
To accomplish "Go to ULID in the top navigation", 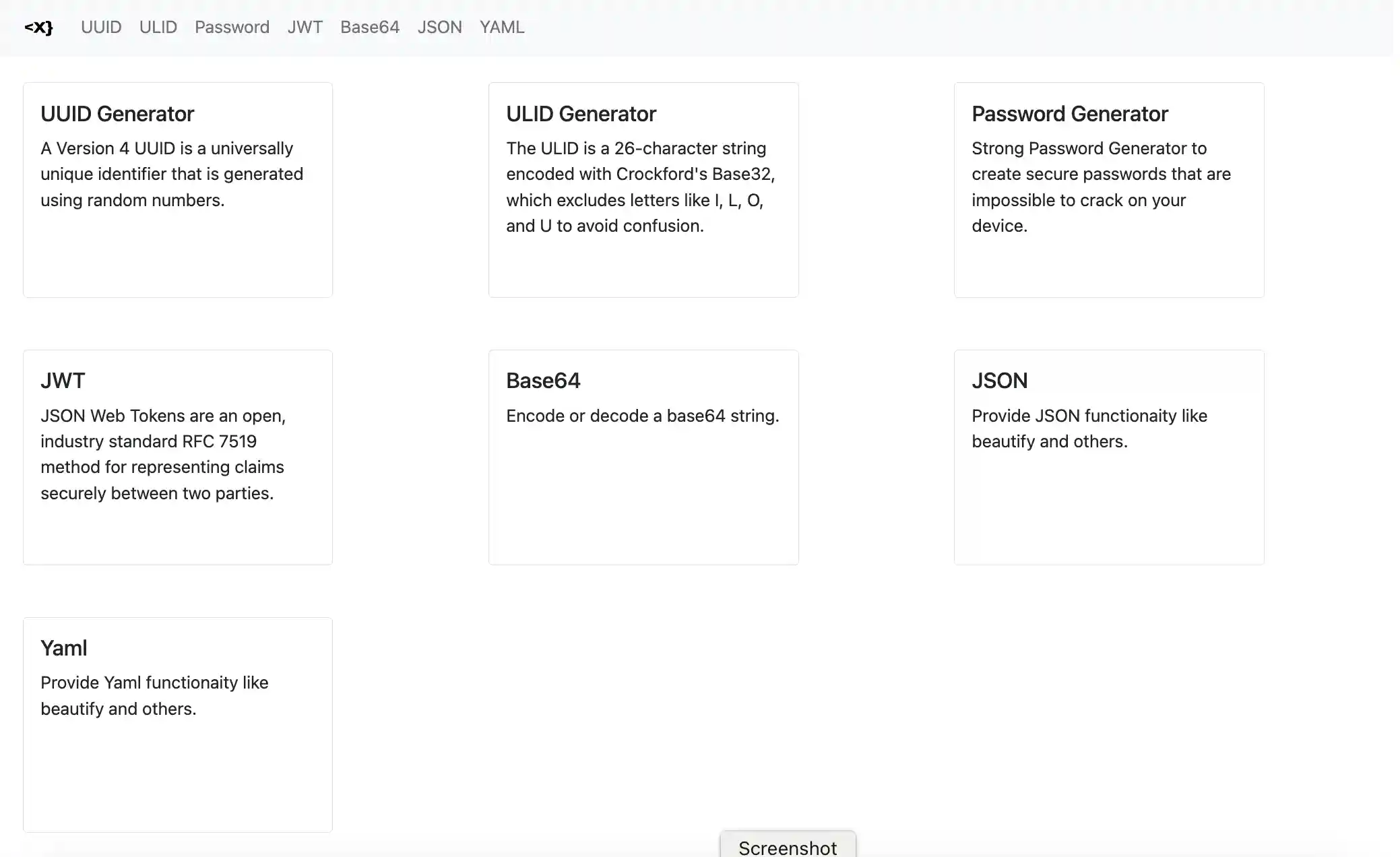I will [158, 28].
